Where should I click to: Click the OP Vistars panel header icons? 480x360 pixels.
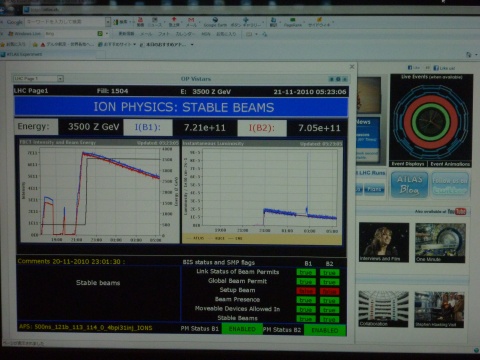click(x=338, y=79)
